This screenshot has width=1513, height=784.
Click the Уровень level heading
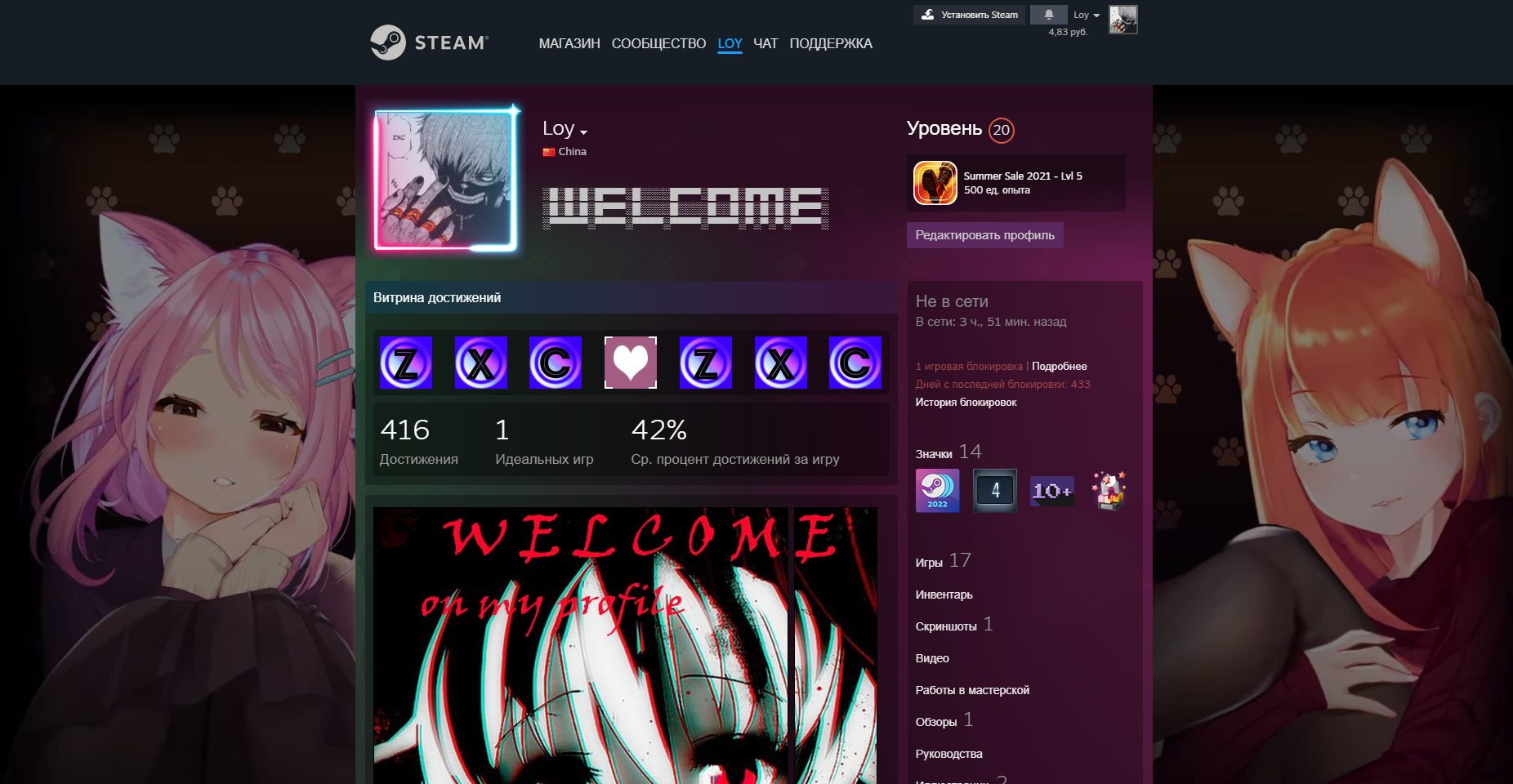pos(944,128)
